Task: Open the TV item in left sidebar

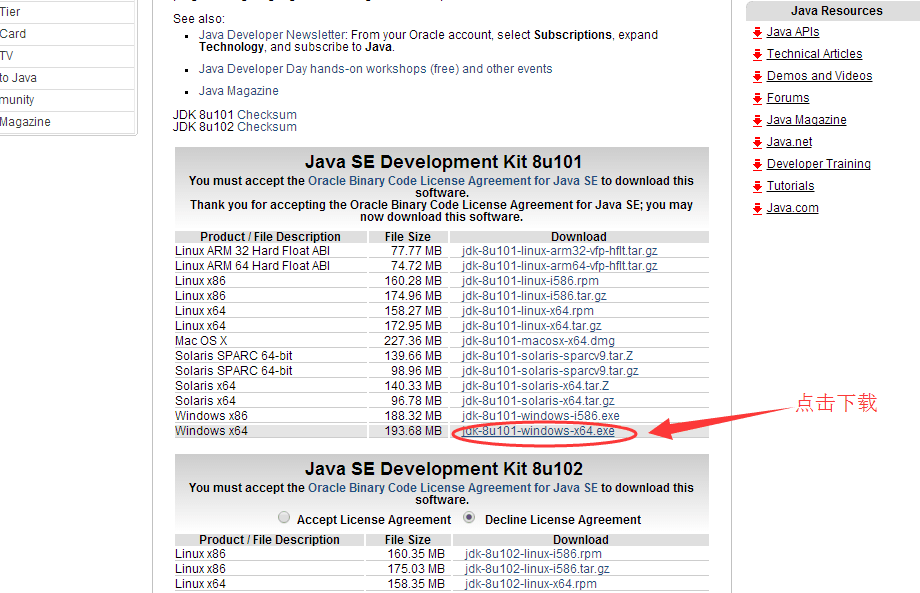Action: [x=7, y=55]
